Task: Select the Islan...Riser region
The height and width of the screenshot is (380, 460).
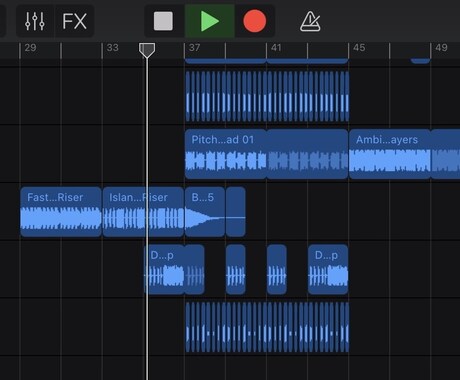Action: click(143, 212)
